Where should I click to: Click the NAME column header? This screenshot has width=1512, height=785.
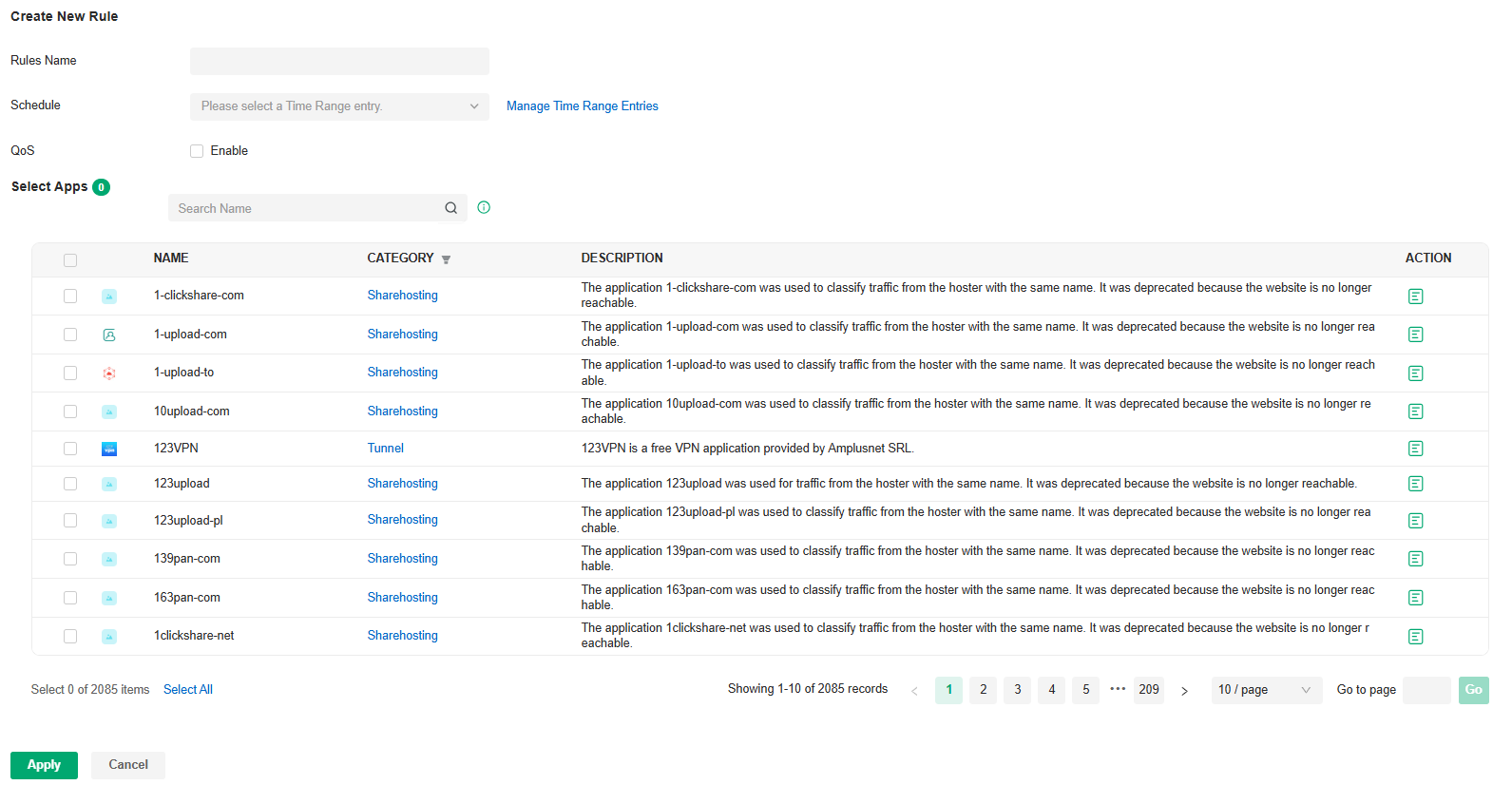point(171,258)
